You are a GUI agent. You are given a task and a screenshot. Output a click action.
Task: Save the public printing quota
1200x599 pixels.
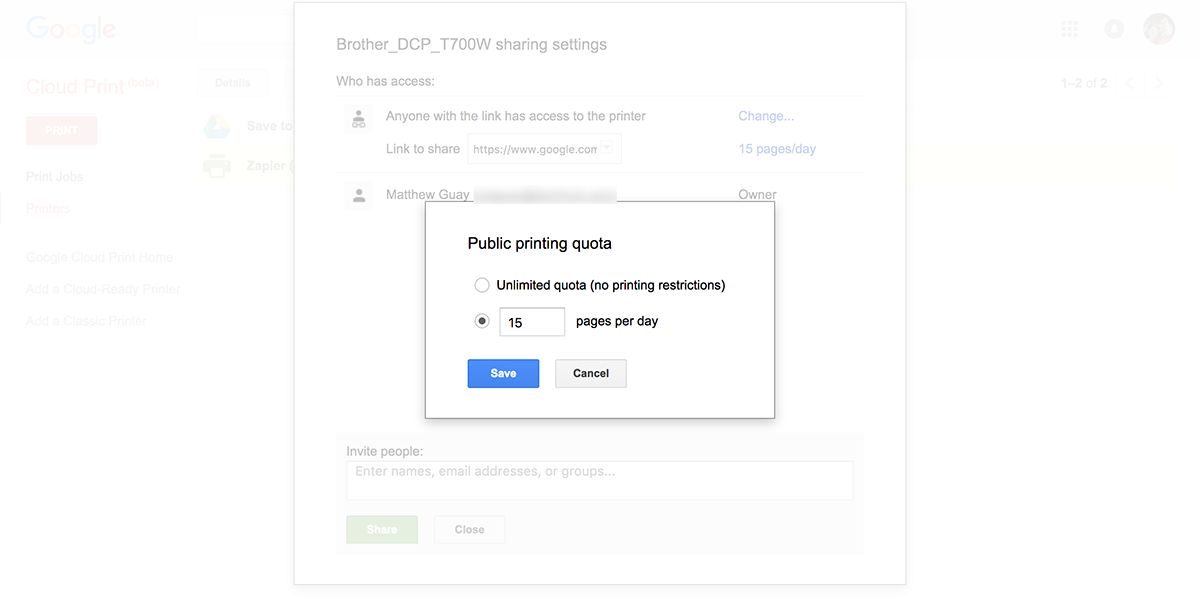[503, 373]
